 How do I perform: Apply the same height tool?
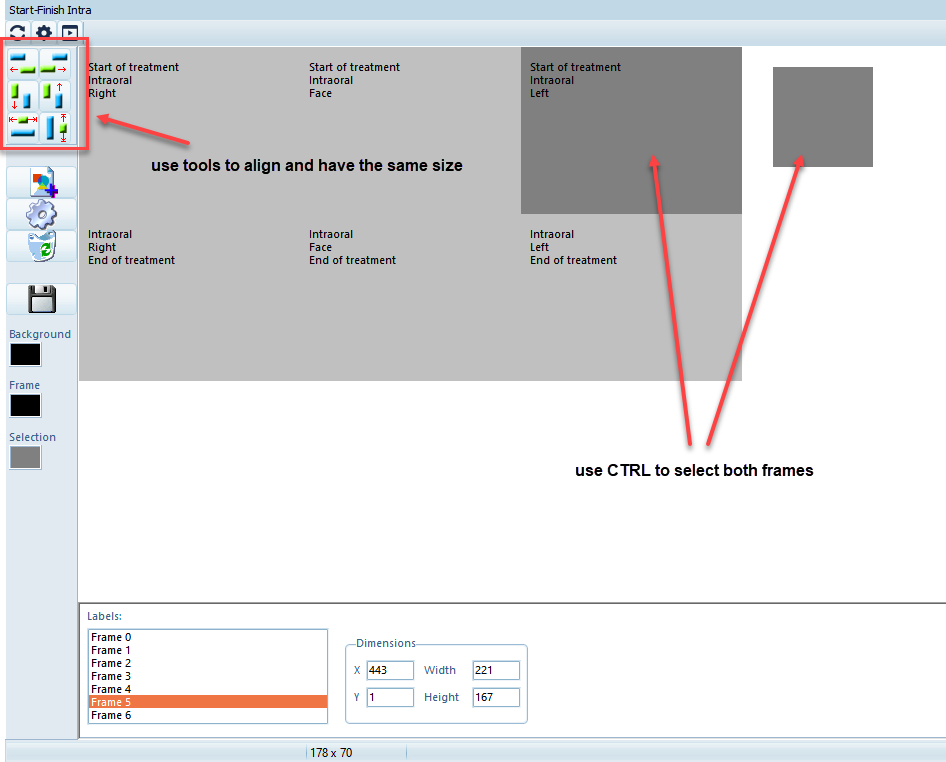point(55,126)
